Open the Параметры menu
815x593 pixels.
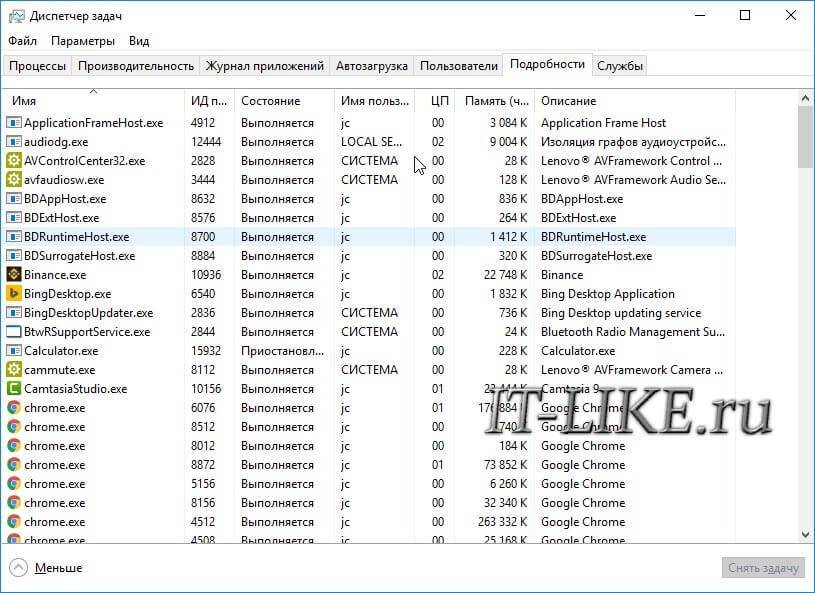click(83, 41)
